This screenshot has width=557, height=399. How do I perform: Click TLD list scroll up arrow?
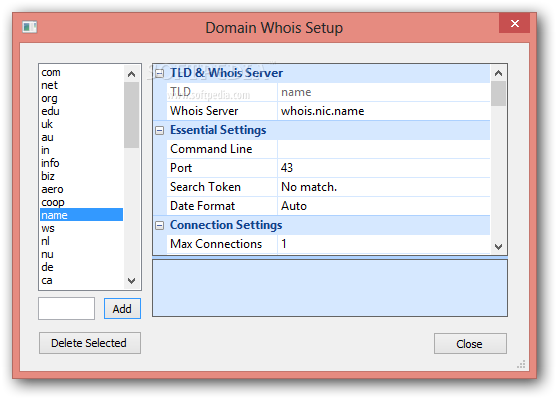(131, 74)
